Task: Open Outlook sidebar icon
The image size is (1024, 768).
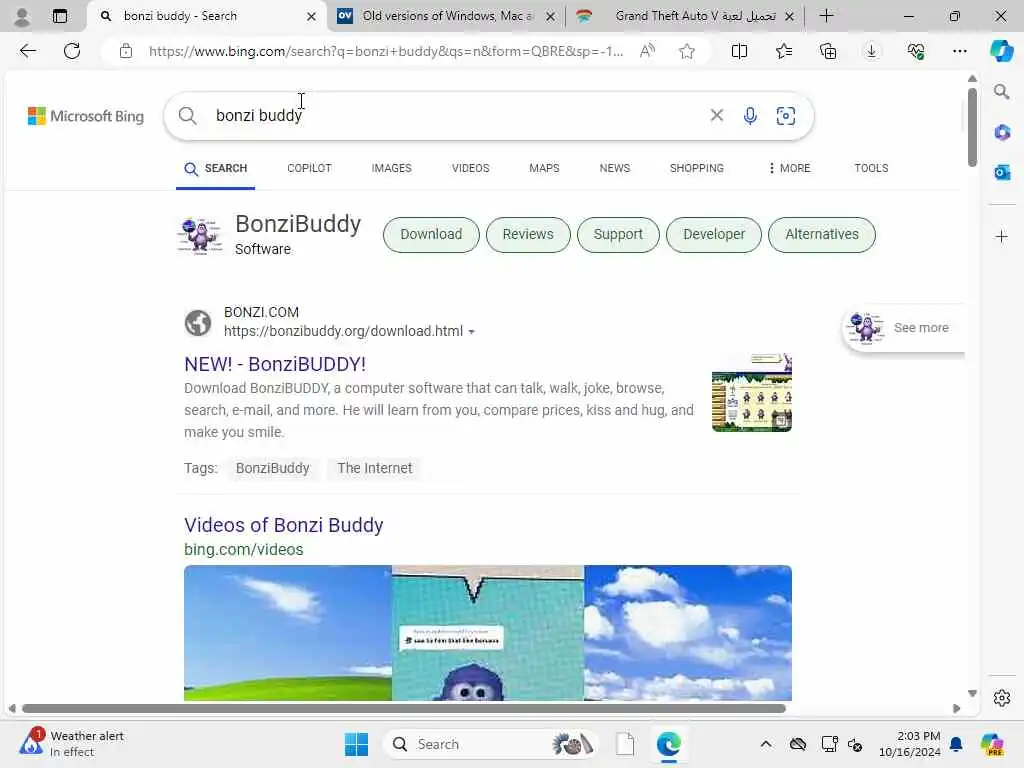Action: [x=1002, y=172]
